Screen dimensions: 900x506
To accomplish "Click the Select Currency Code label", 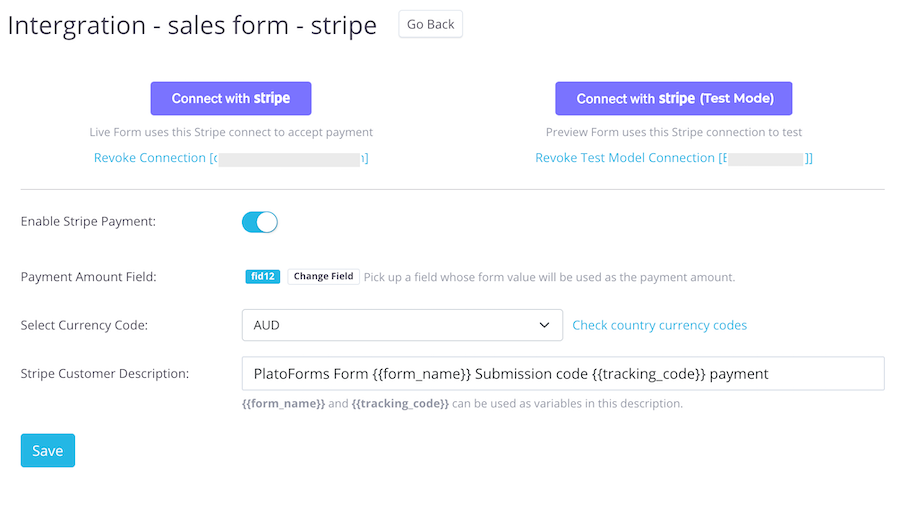I will click(x=84, y=325).
